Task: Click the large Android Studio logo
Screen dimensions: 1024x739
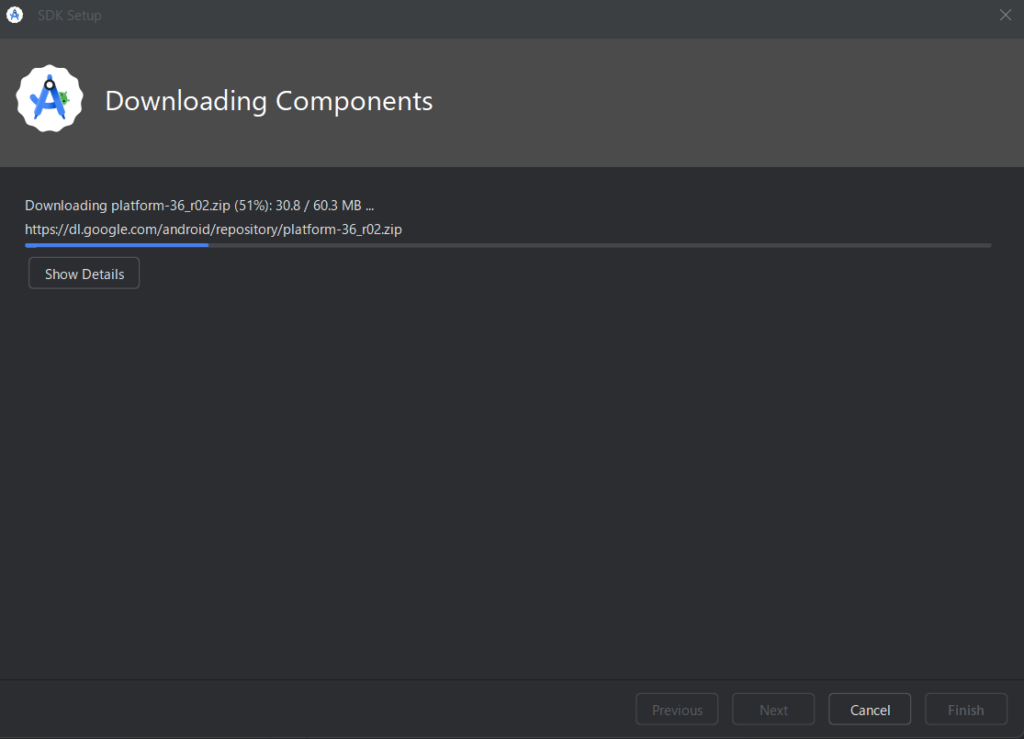Action: pyautogui.click(x=49, y=99)
